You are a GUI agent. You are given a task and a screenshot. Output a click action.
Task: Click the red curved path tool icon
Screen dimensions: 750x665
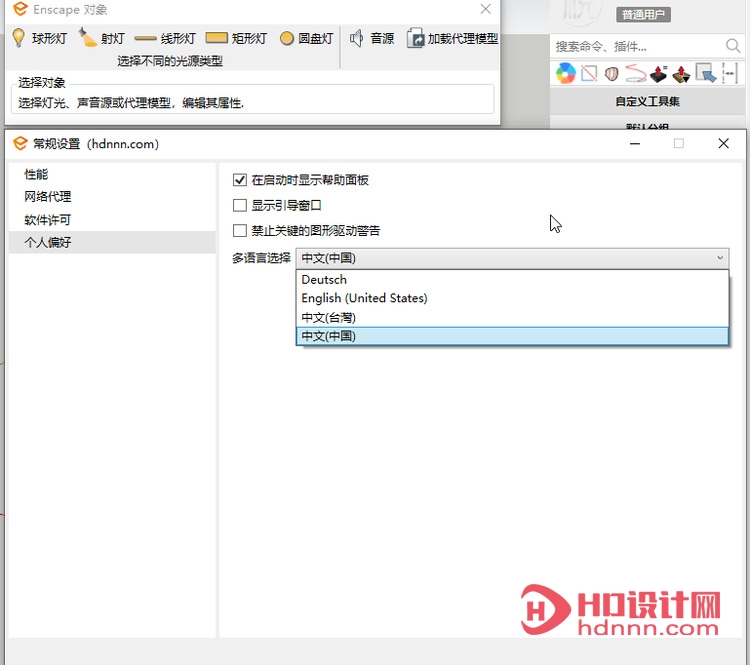pos(635,74)
